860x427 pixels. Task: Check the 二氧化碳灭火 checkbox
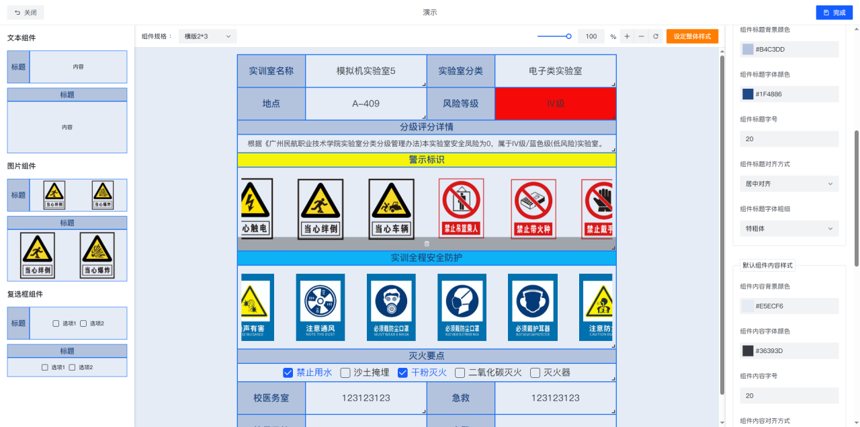pos(460,373)
